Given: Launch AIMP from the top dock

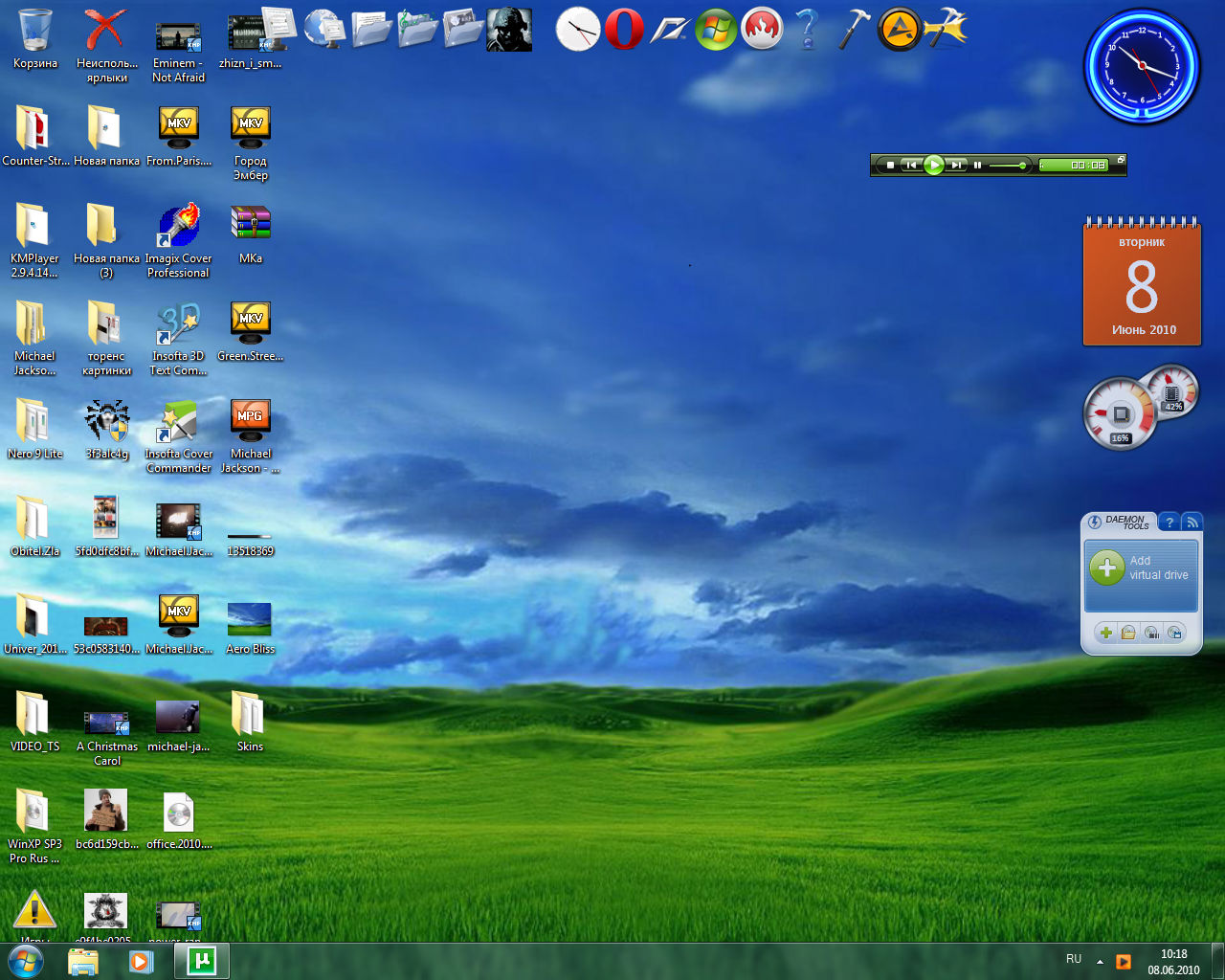Looking at the screenshot, I should coord(900,29).
